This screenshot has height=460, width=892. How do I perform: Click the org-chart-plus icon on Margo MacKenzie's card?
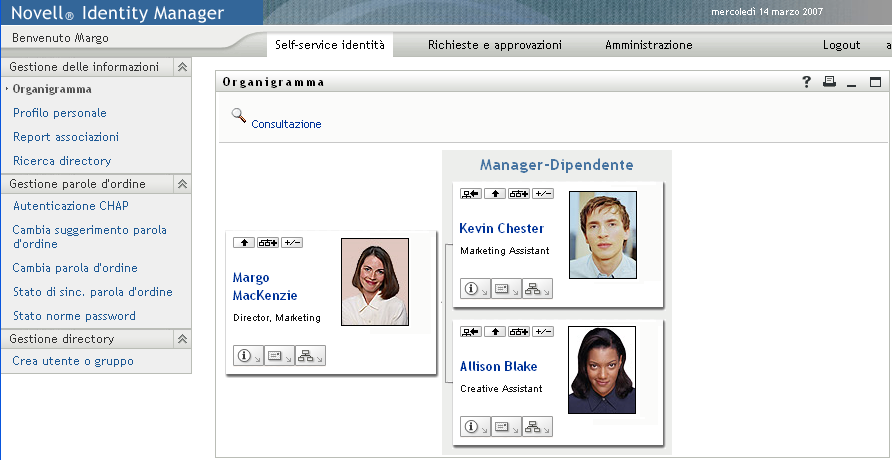(x=268, y=243)
